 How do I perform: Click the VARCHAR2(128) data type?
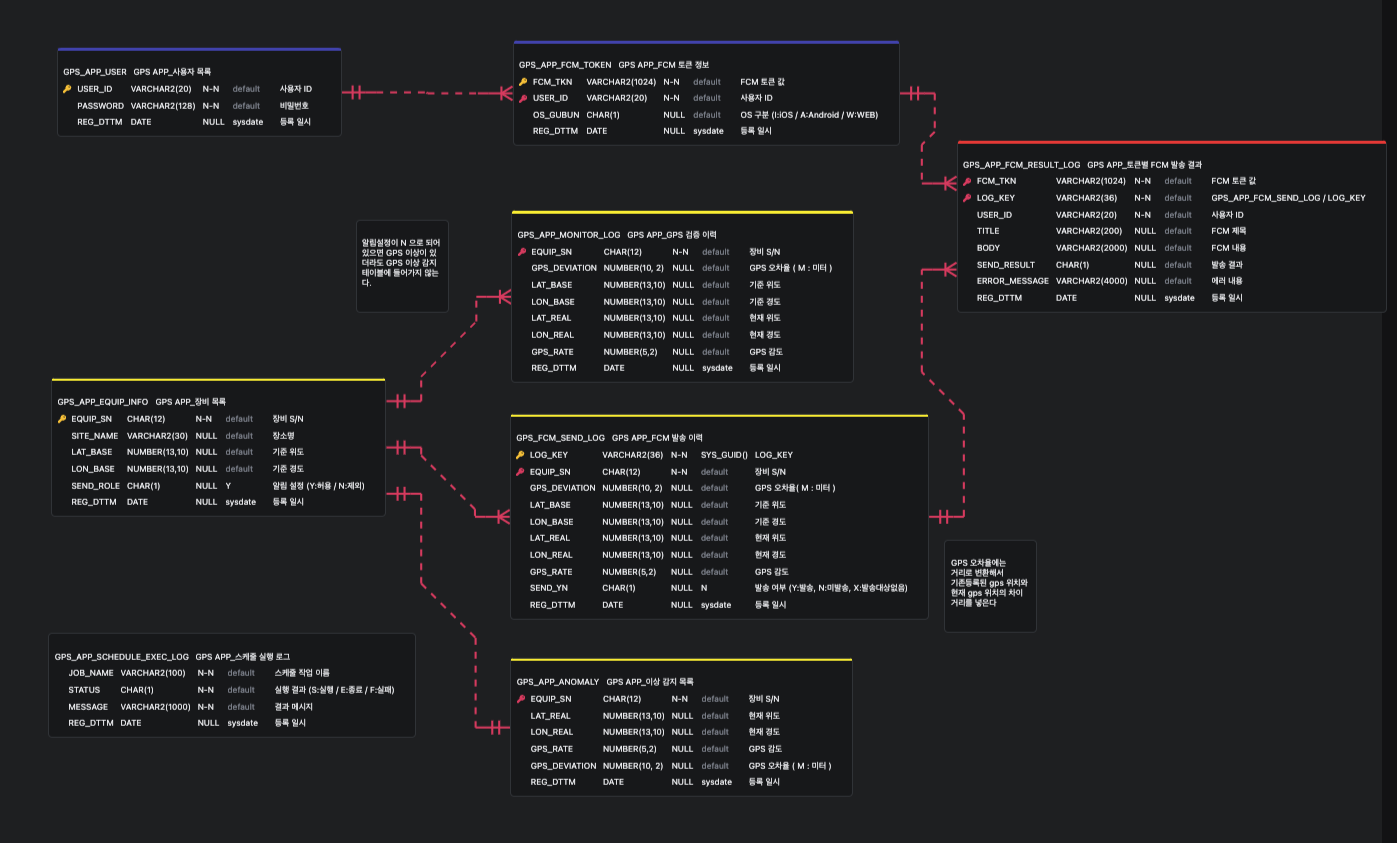click(163, 106)
